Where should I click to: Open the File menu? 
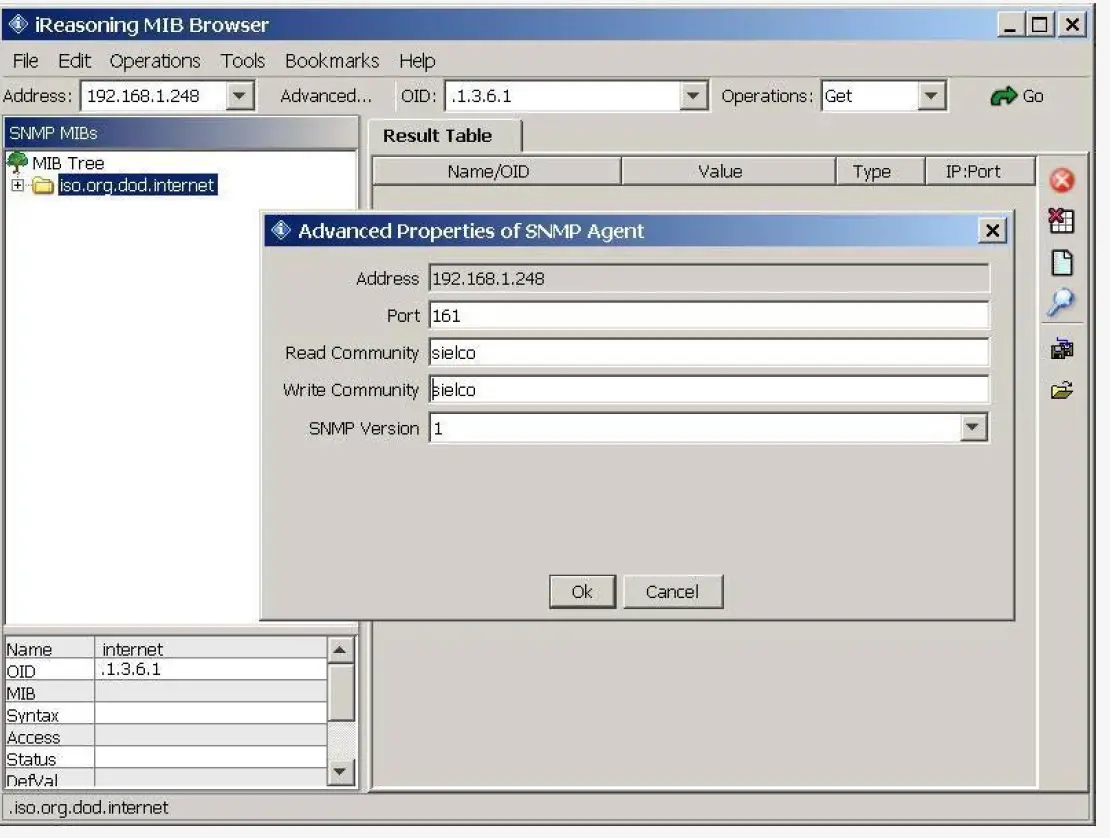click(25, 61)
